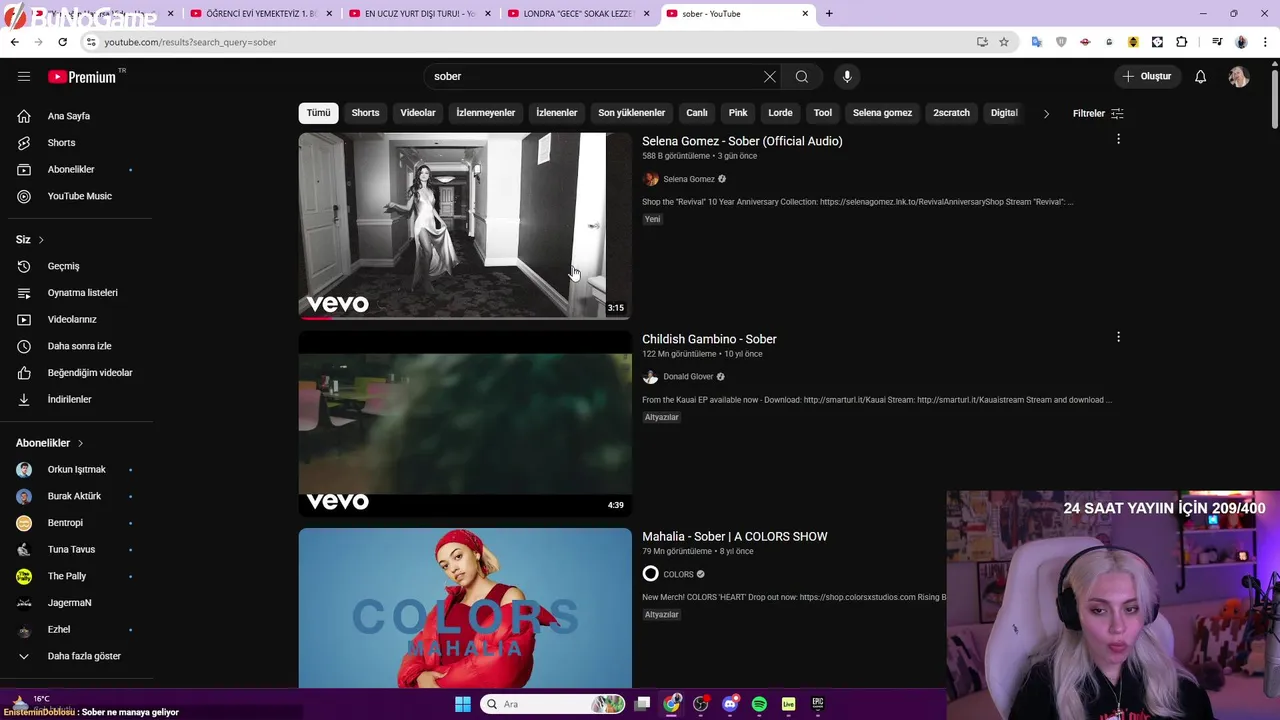
Task: Select the İzlenenler filter chip
Action: 557,113
